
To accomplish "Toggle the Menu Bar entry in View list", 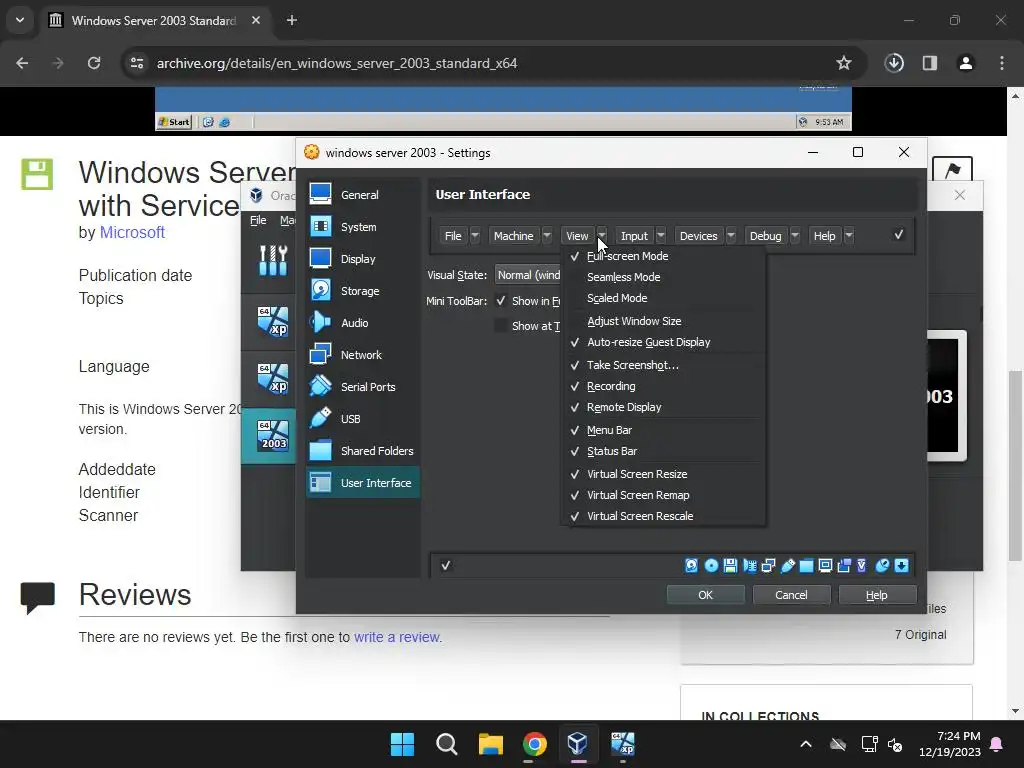I will click(663, 430).
